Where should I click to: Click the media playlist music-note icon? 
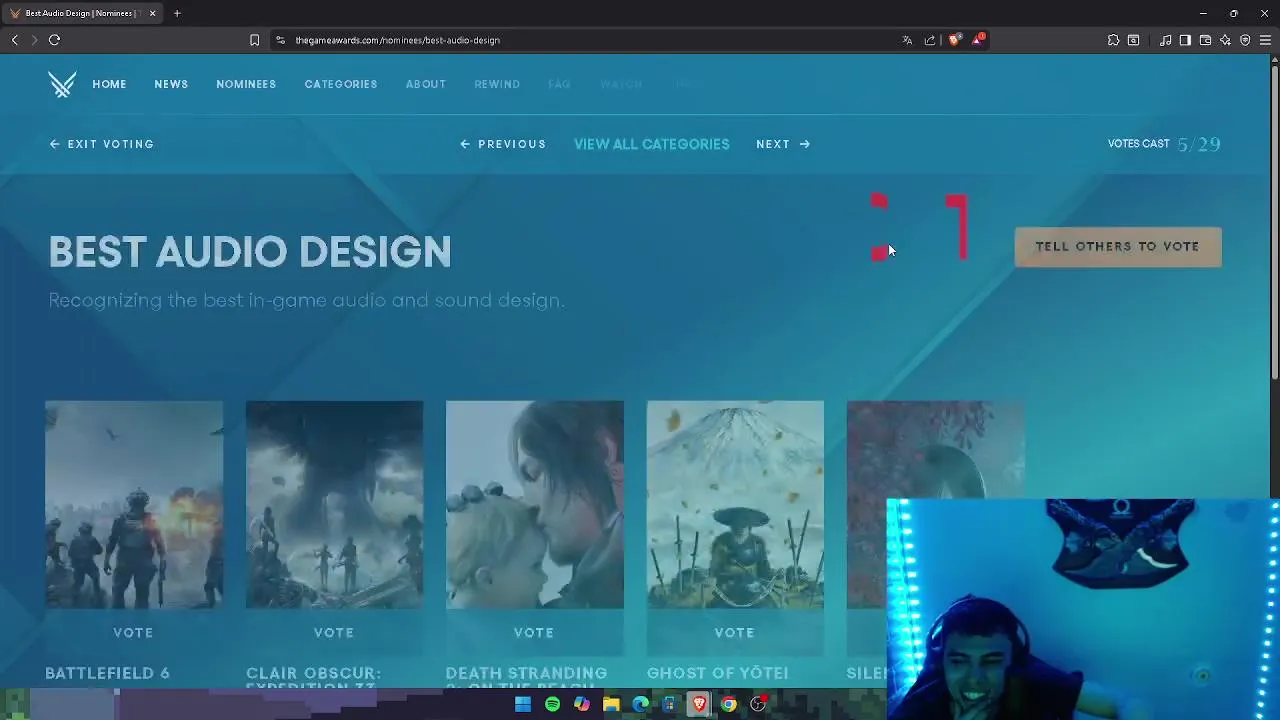tap(1165, 40)
